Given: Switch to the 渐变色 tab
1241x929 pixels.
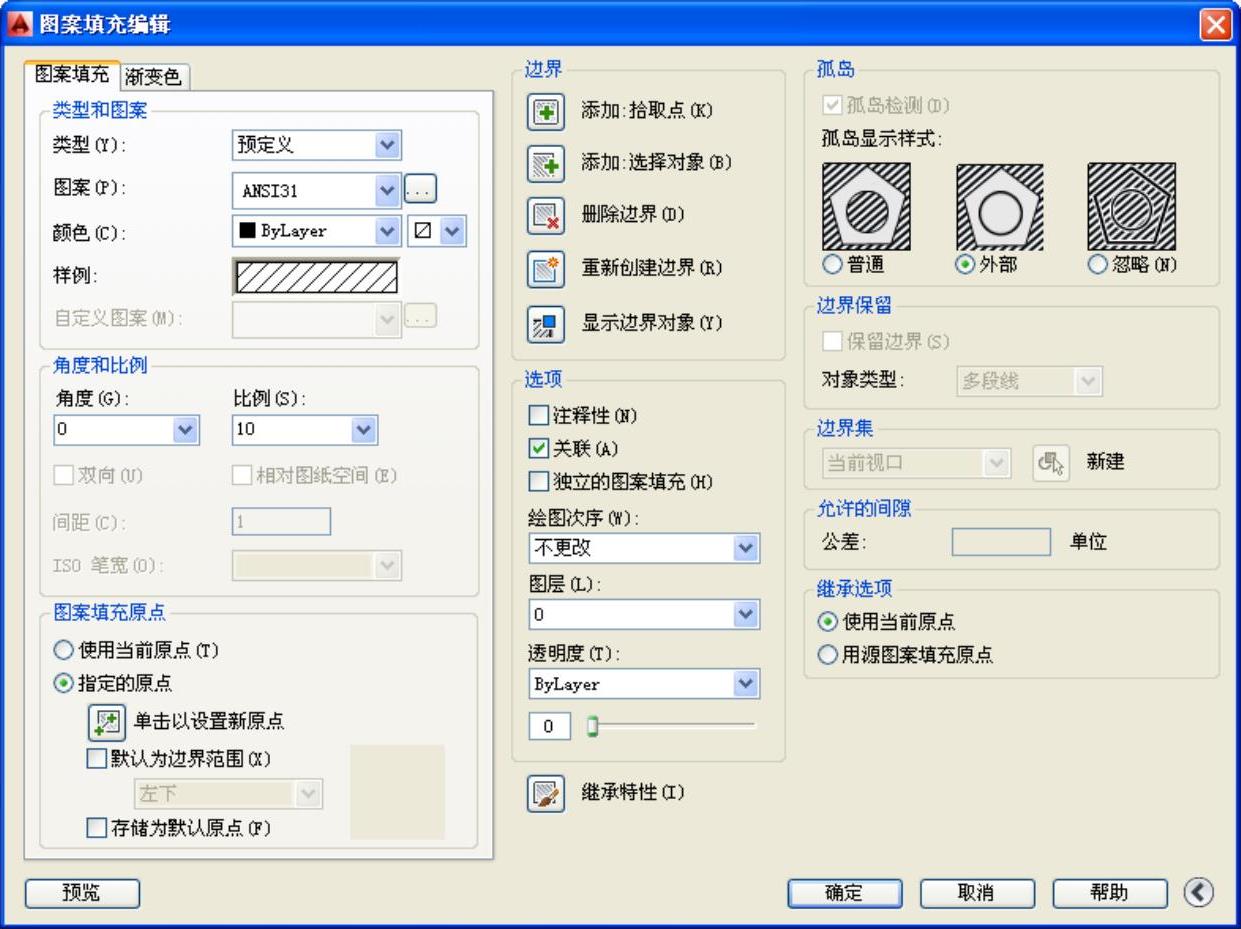Looking at the screenshot, I should point(154,77).
